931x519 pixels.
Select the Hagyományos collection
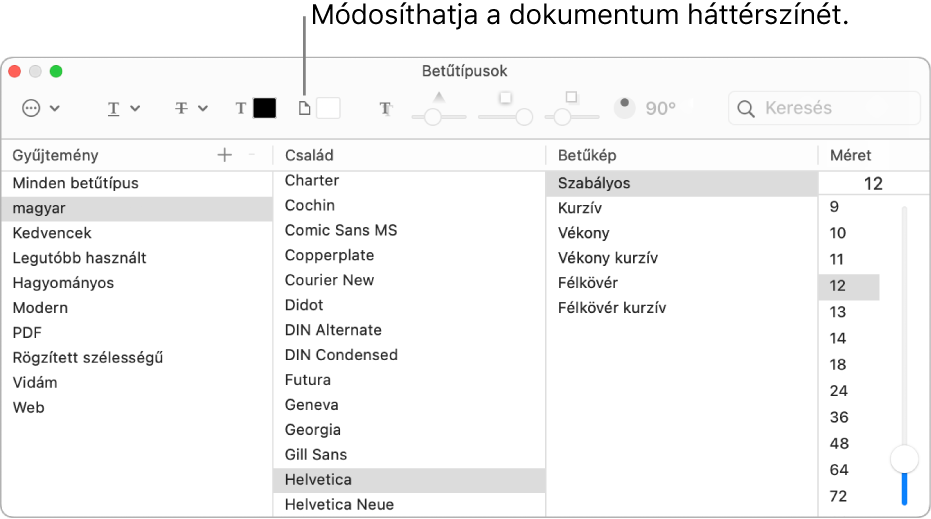coord(137,283)
